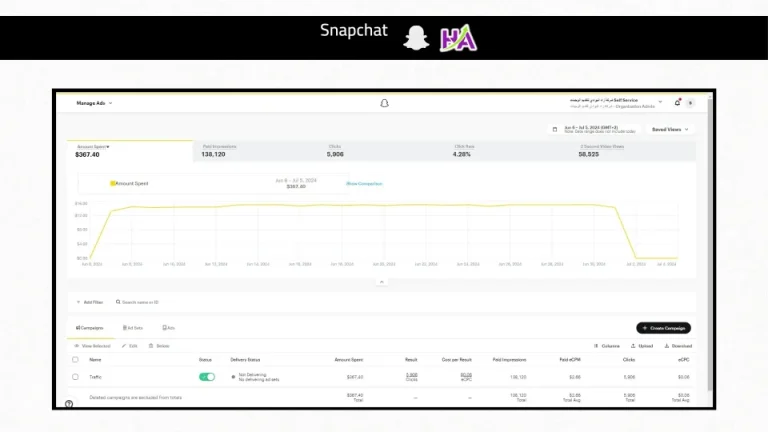Toggle the Traffic campaign status switch

(x=207, y=377)
